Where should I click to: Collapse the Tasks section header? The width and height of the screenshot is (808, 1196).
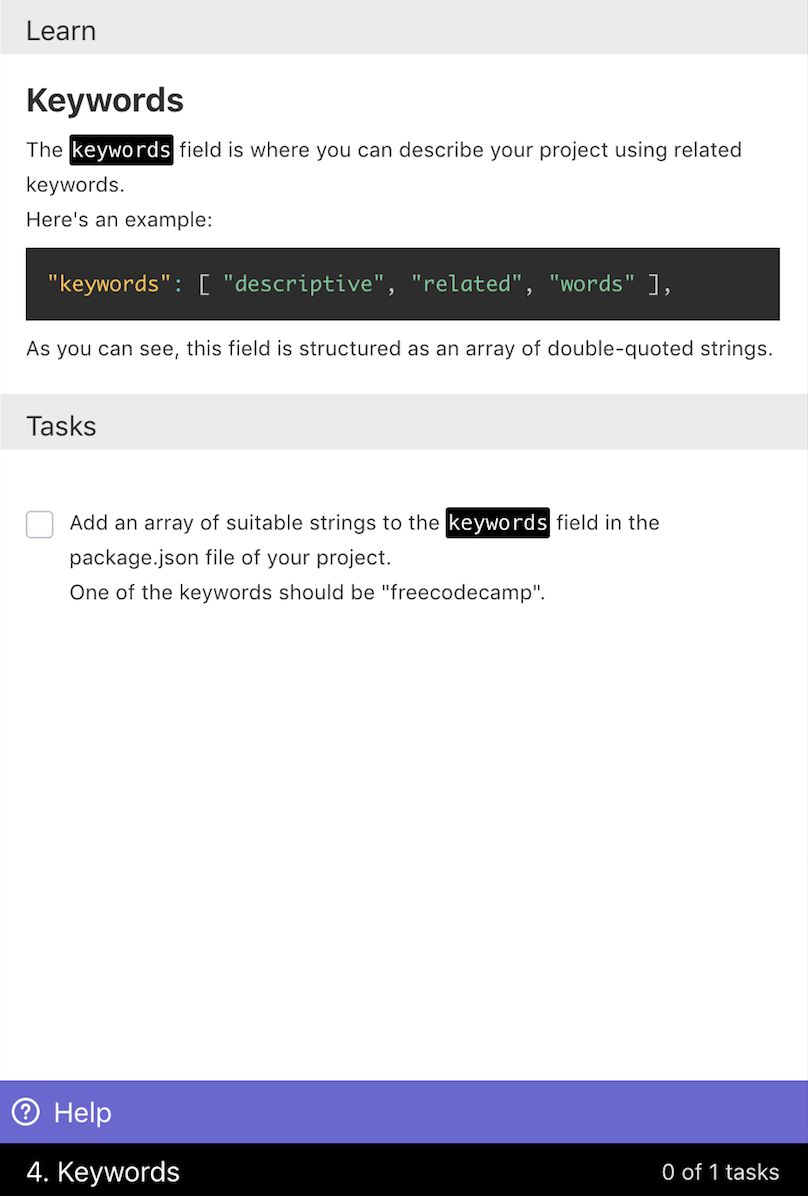[61, 426]
